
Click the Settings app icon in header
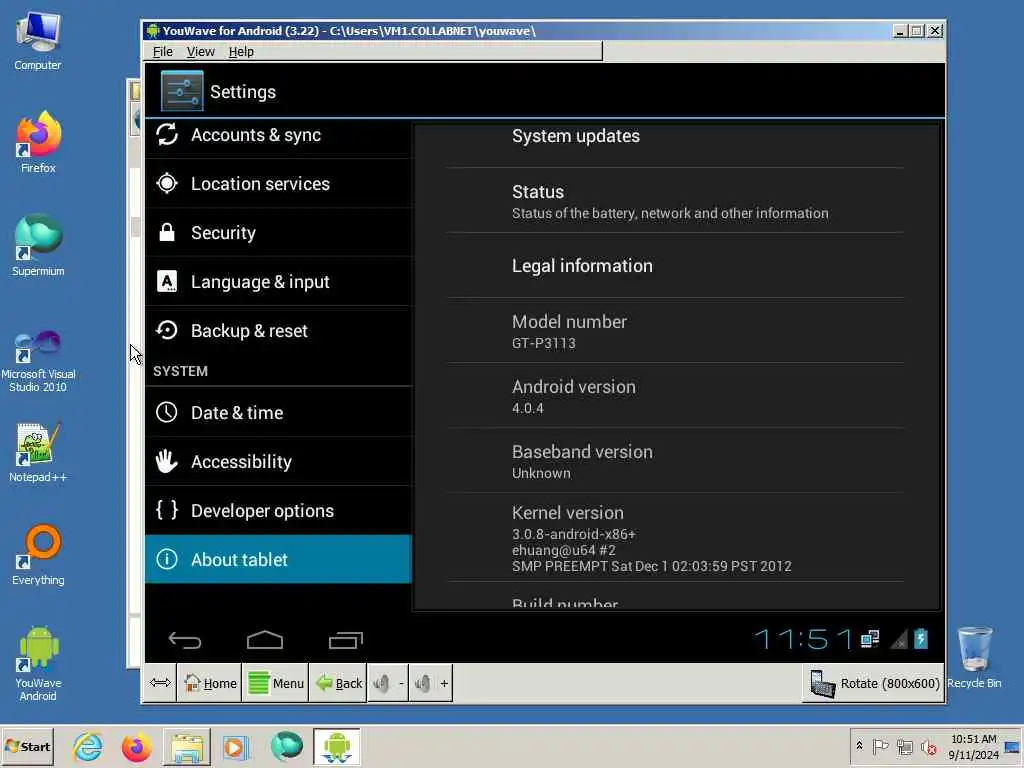[182, 91]
